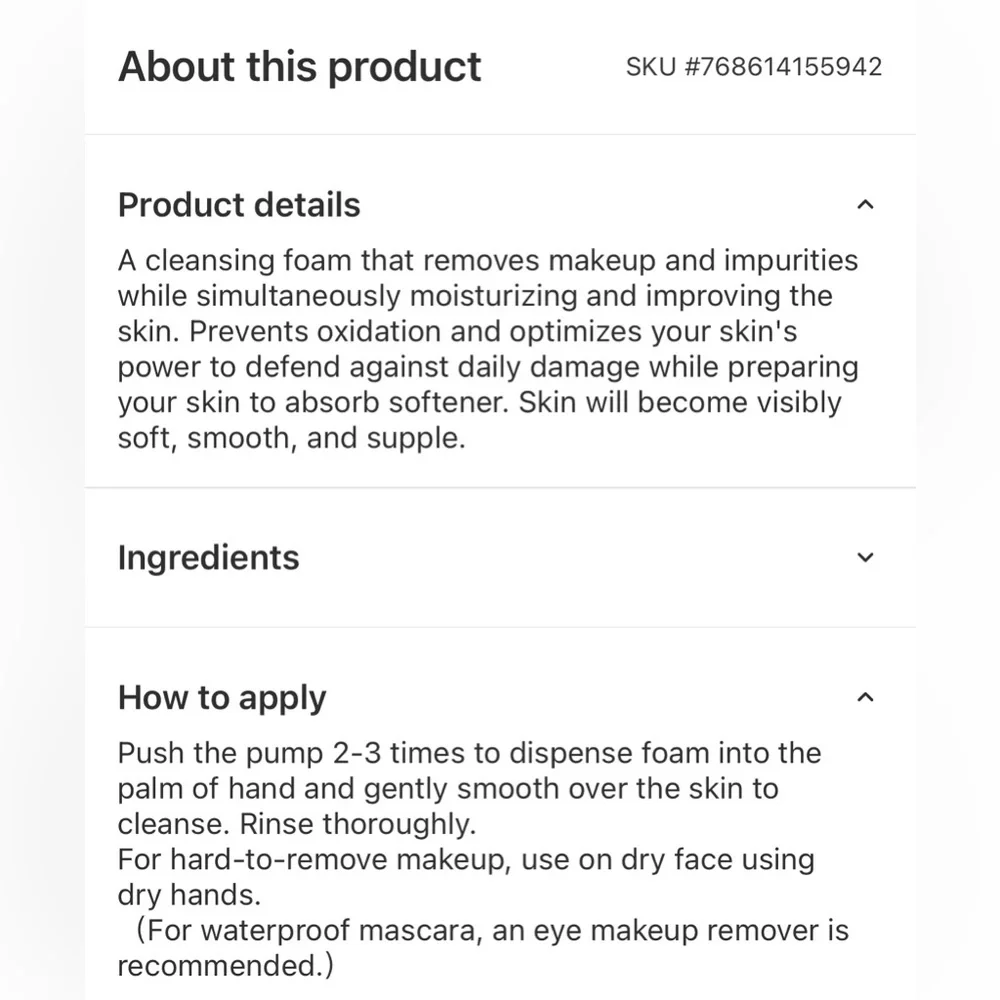Click the 'dry hands' text line
The image size is (1000, 1000).
click(190, 894)
